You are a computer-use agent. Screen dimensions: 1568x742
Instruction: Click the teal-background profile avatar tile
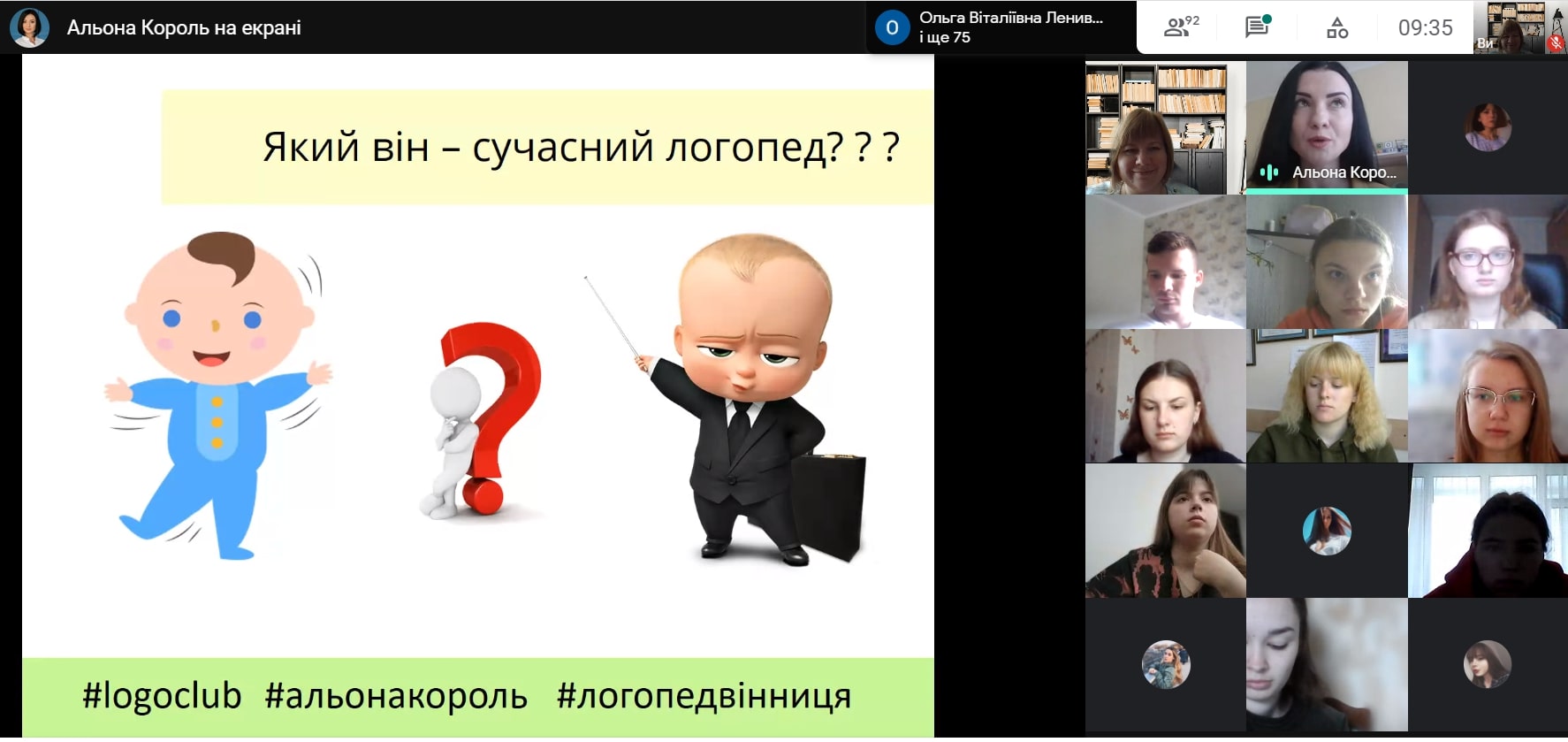point(1326,531)
